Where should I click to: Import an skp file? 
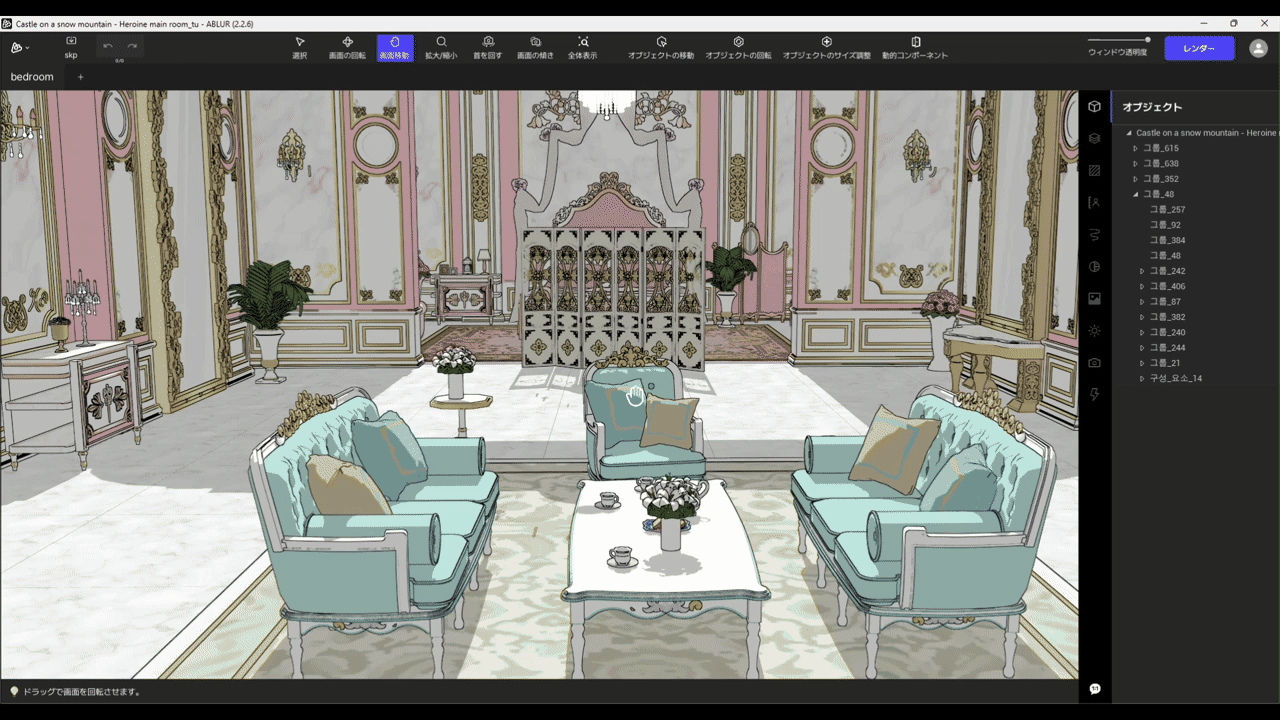pyautogui.click(x=71, y=47)
